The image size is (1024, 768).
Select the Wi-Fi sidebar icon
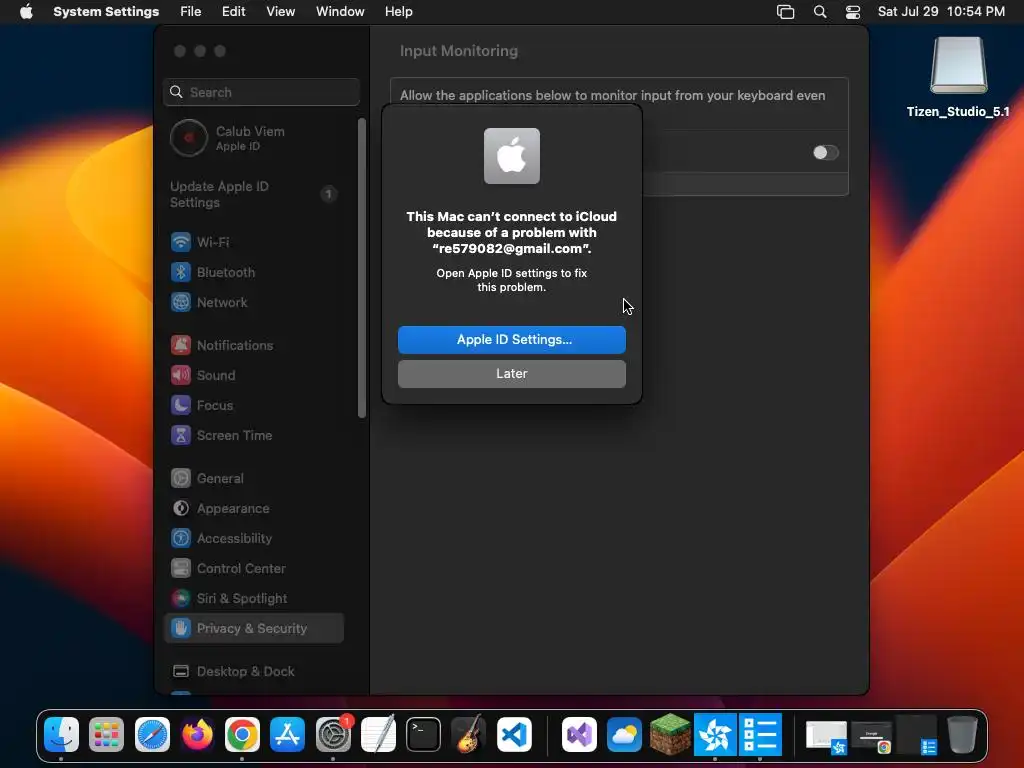tap(181, 242)
